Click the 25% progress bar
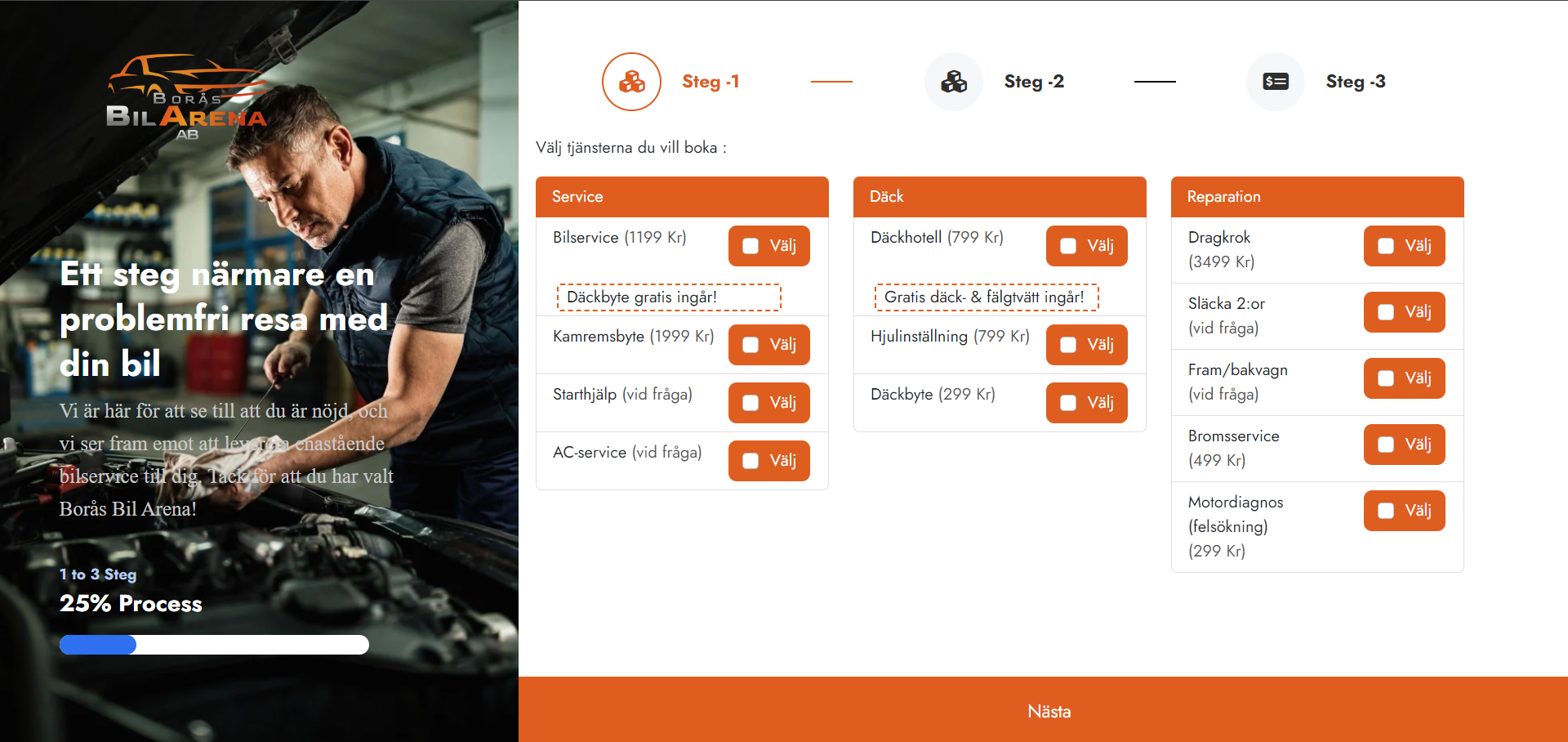 coord(214,645)
